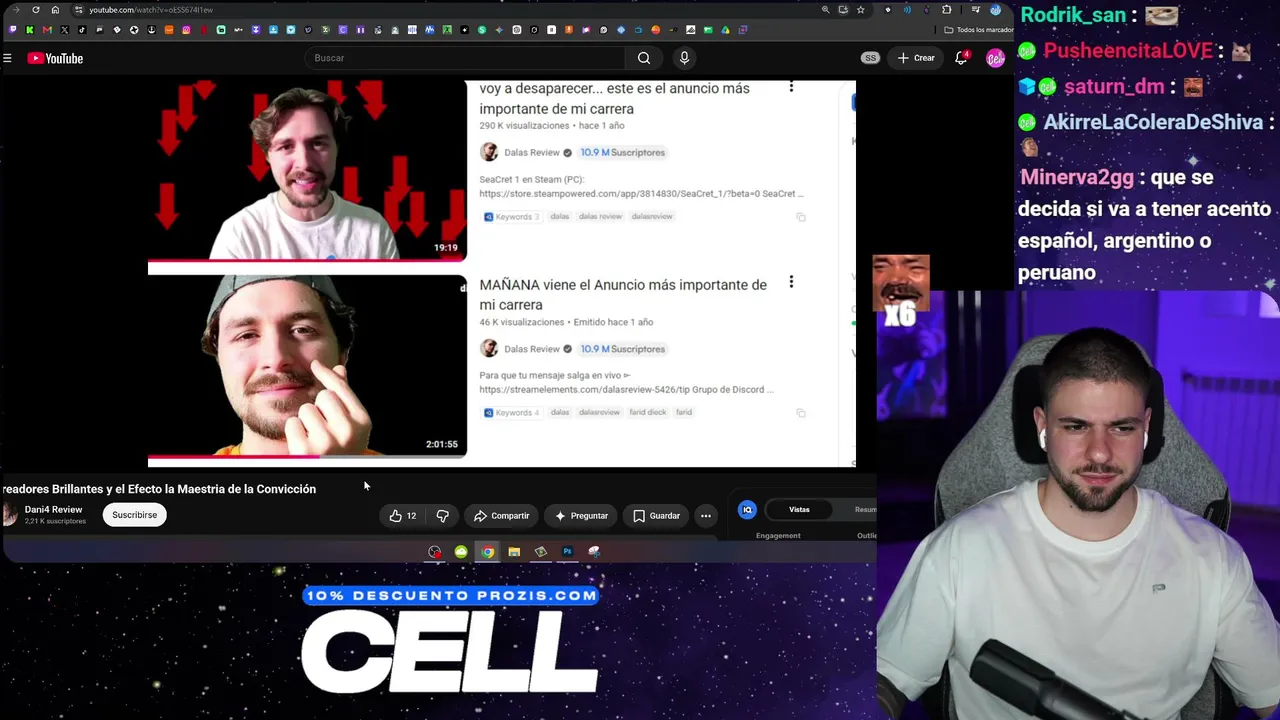Open the account avatar menu
The height and width of the screenshot is (720, 1280).
coord(995,58)
